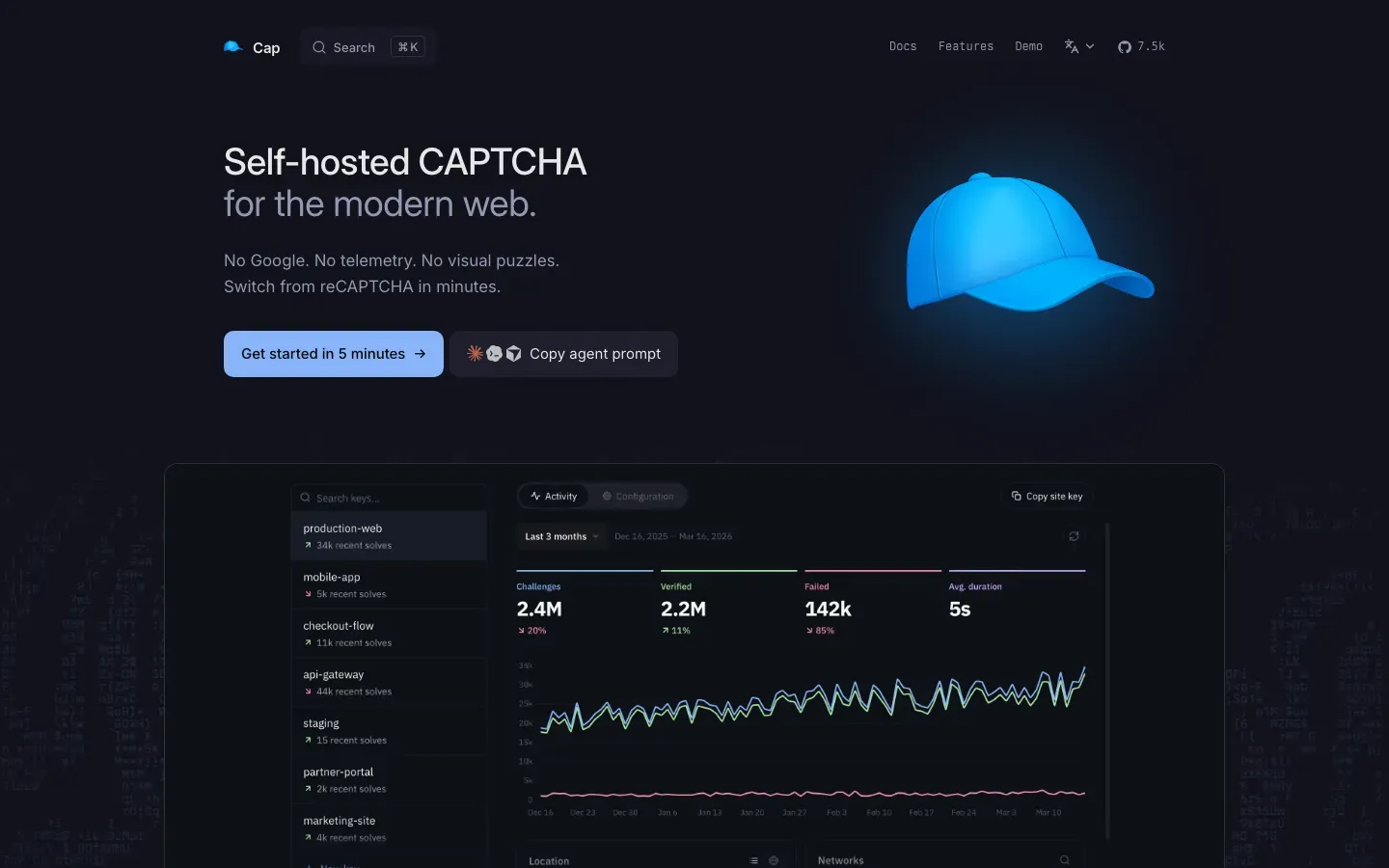The image size is (1389, 868).
Task: Switch to the Configuration tab
Action: coord(638,496)
